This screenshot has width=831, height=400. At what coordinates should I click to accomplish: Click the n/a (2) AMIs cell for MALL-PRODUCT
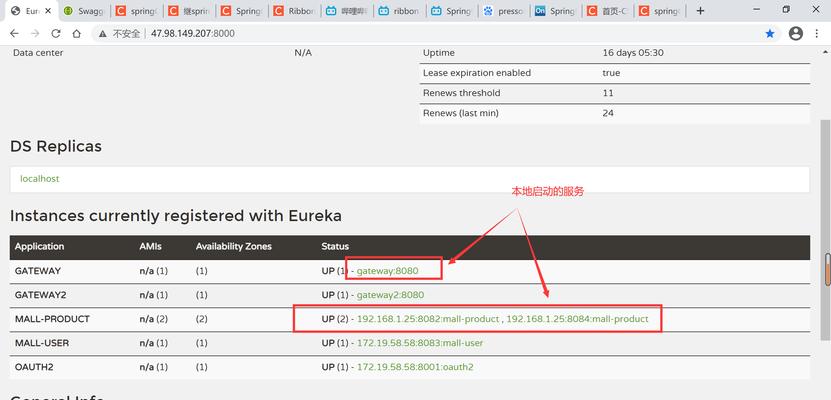click(154, 319)
